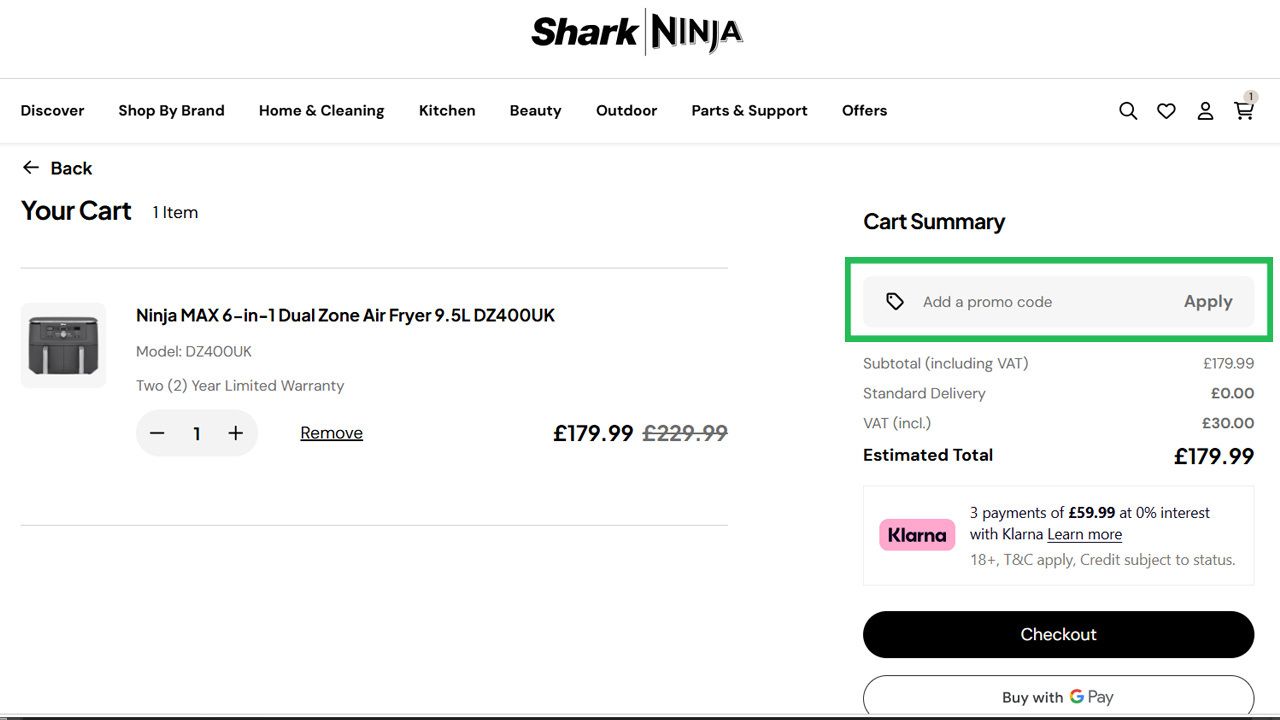Viewport: 1280px width, 720px height.
Task: Expand the Home & Cleaning menu
Action: click(x=321, y=111)
